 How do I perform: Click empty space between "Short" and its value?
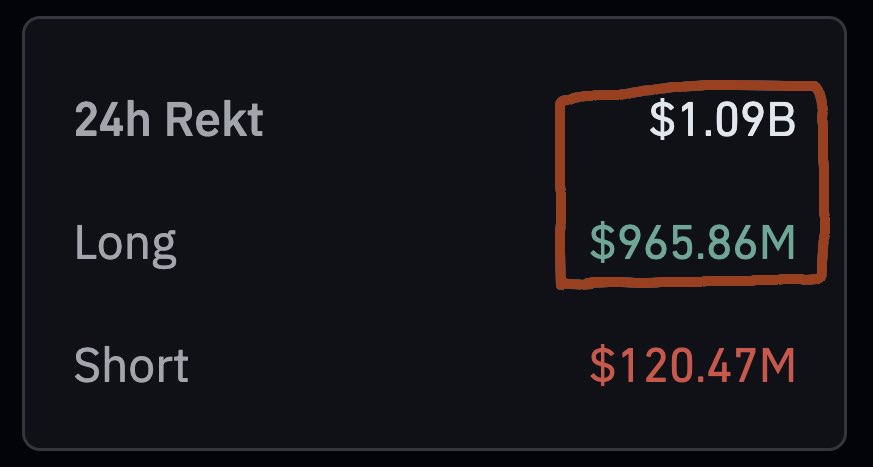tap(390, 366)
